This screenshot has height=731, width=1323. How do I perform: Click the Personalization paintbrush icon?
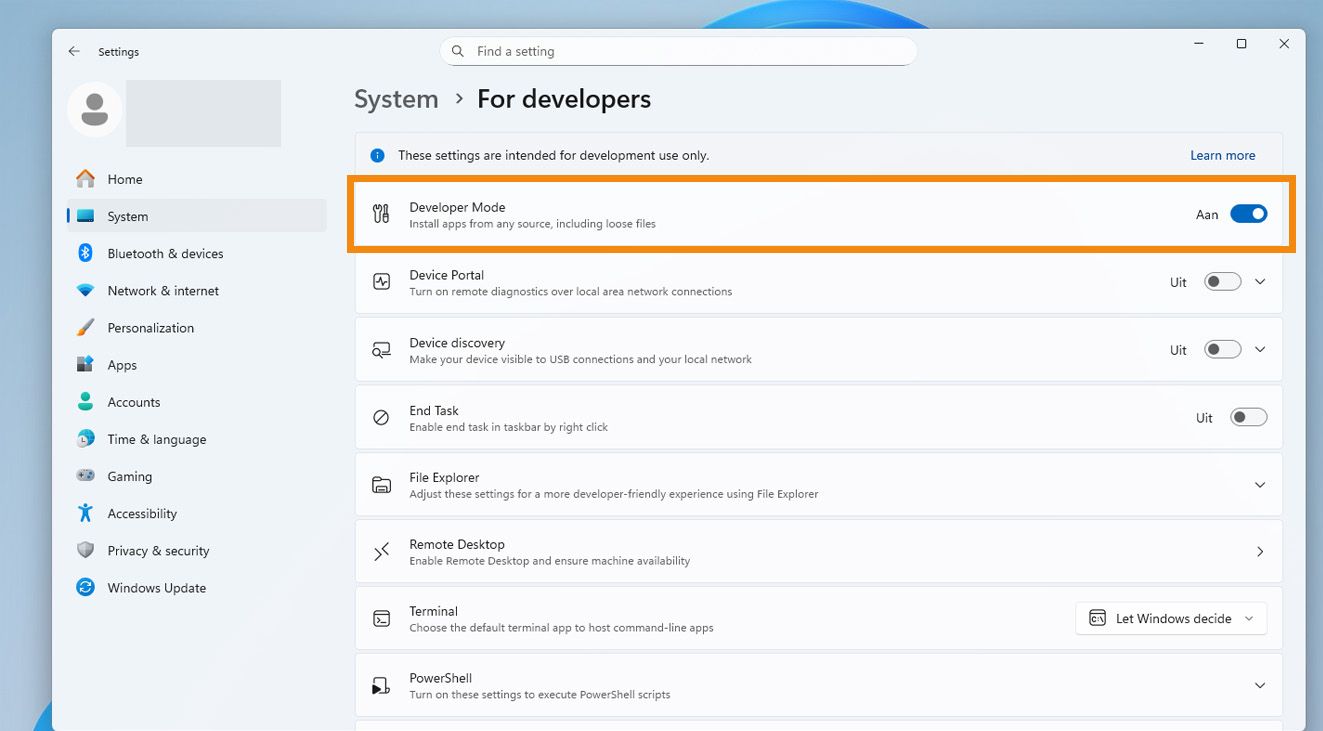(86, 328)
